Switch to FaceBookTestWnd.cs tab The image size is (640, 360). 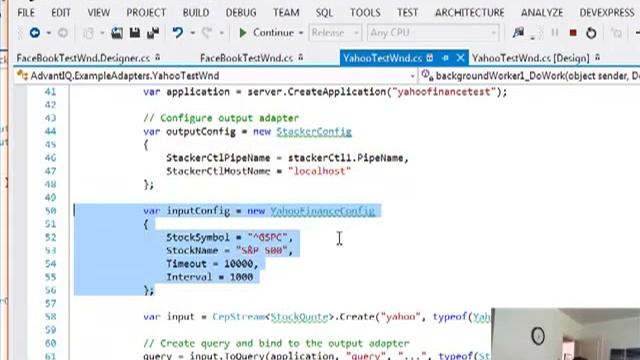(x=247, y=58)
